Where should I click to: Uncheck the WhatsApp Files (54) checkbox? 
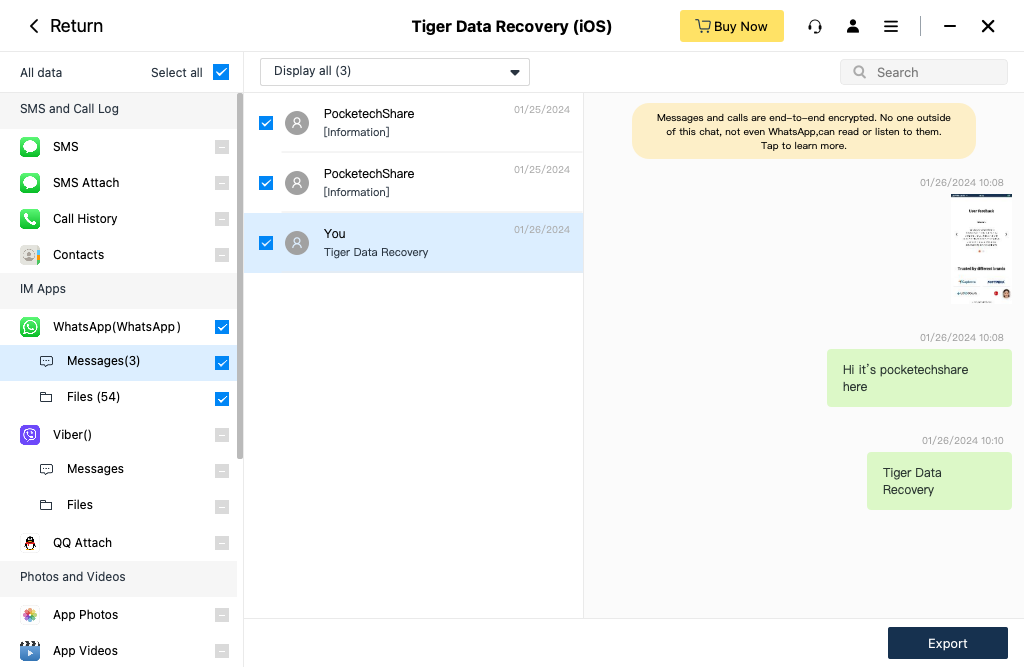tap(222, 399)
